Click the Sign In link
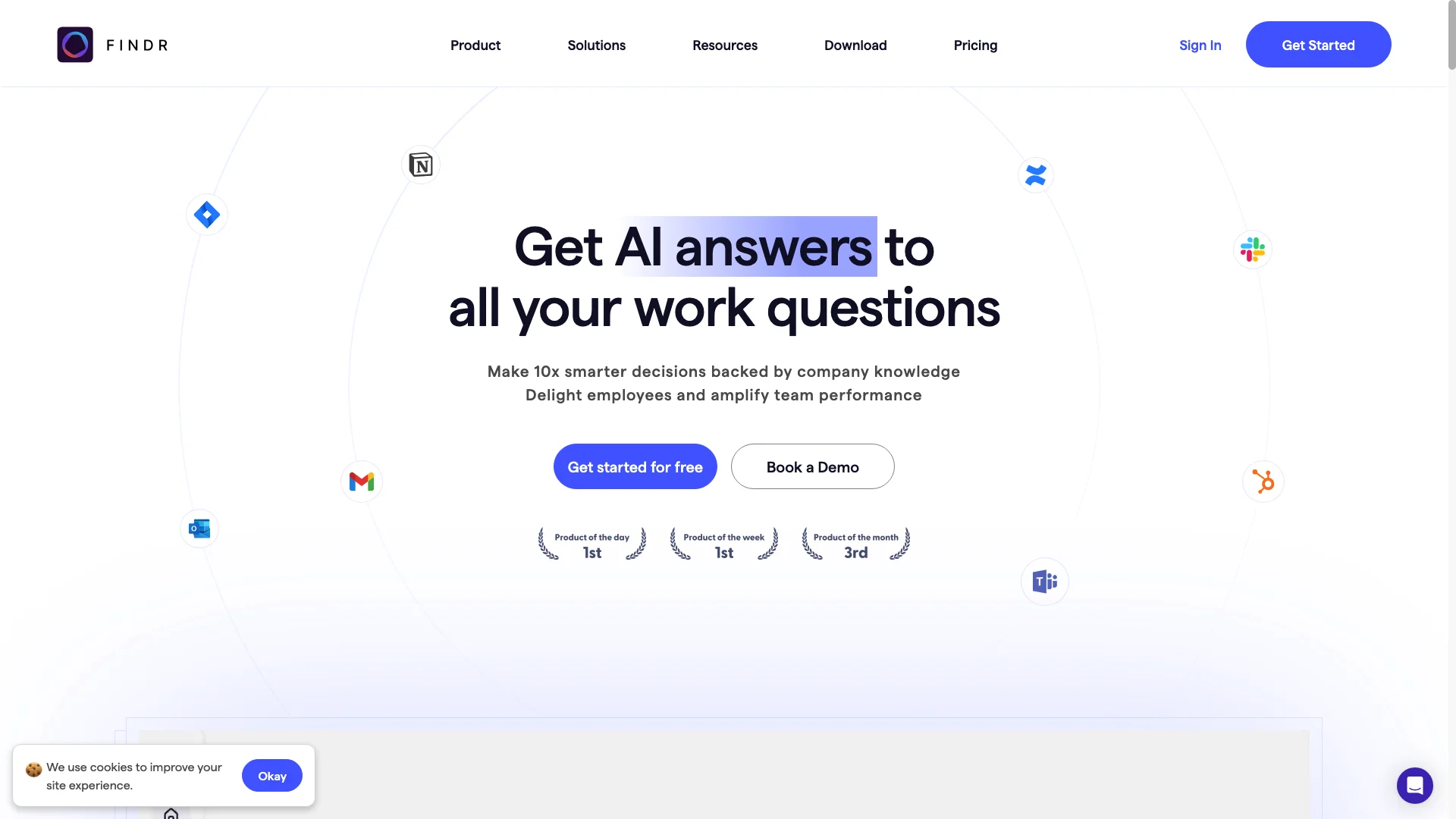This screenshot has width=1456, height=819. pyautogui.click(x=1200, y=44)
